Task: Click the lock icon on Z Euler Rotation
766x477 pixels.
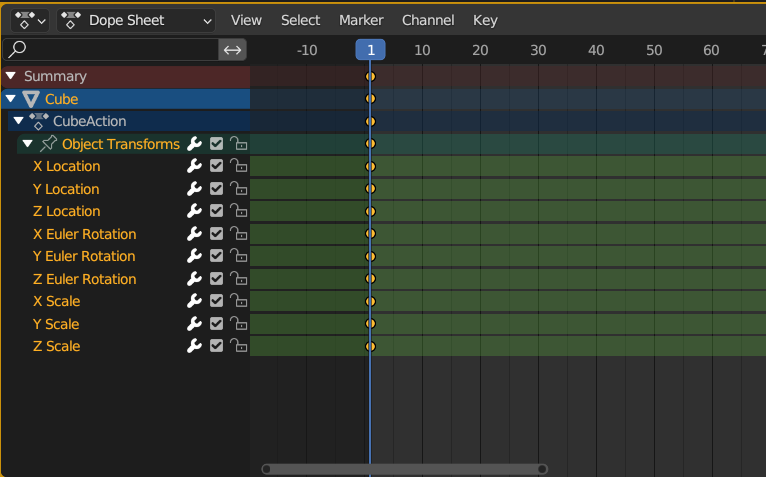Action: pos(238,279)
